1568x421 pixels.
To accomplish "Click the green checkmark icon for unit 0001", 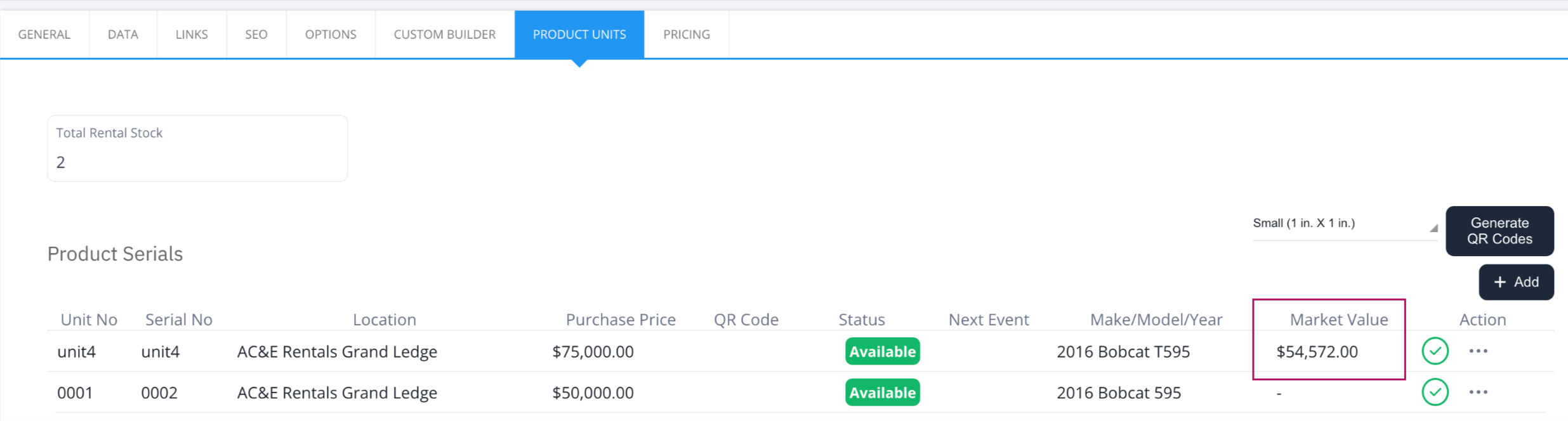I will [1435, 392].
